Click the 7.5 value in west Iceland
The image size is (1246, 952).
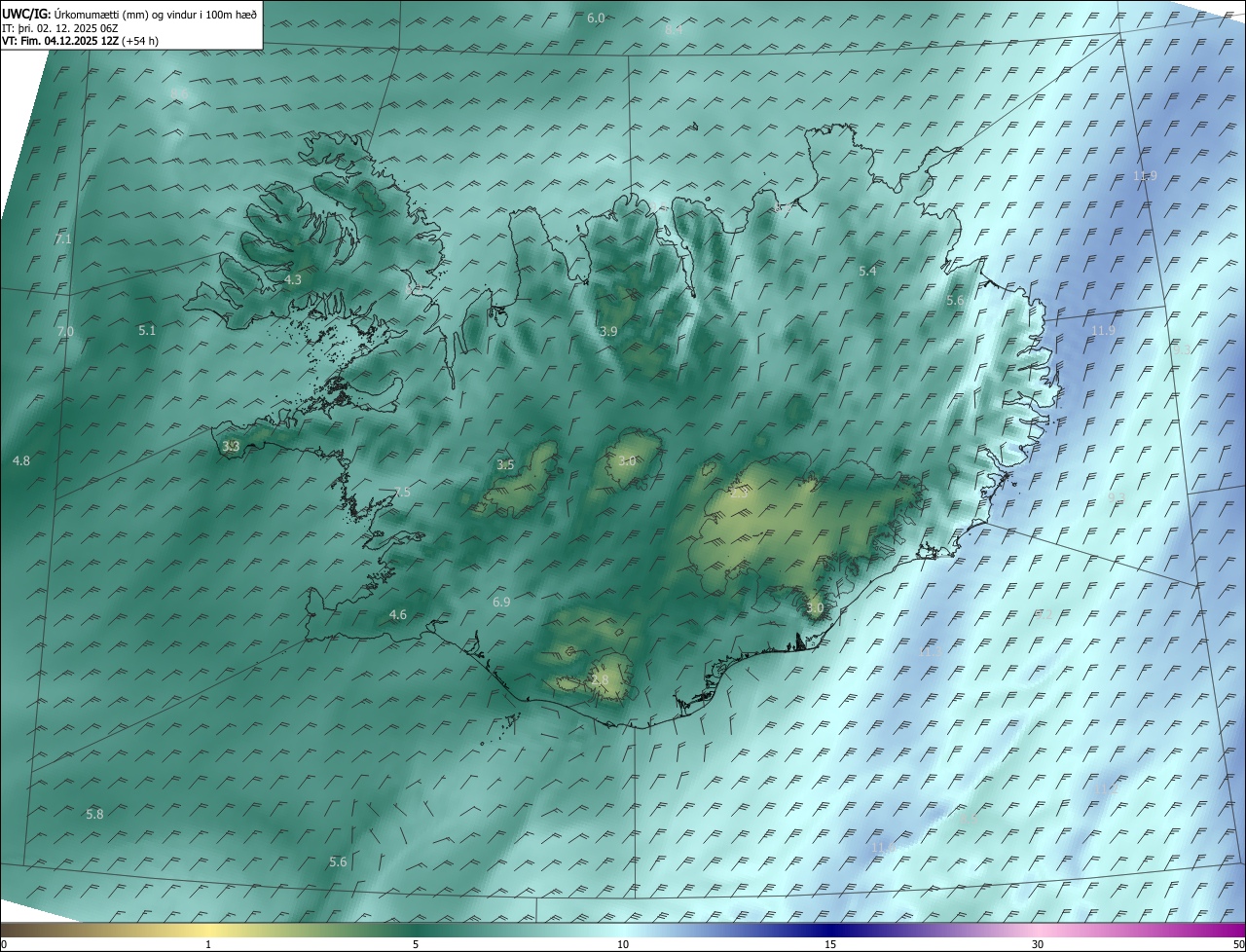[x=402, y=493]
